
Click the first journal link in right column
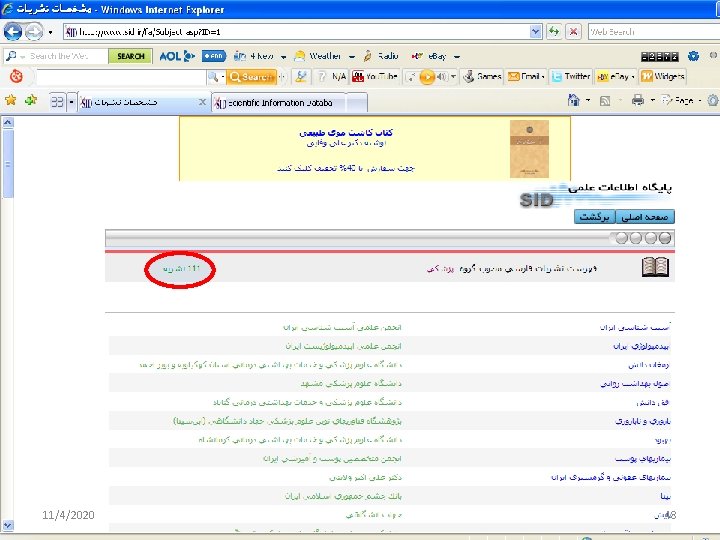click(635, 327)
